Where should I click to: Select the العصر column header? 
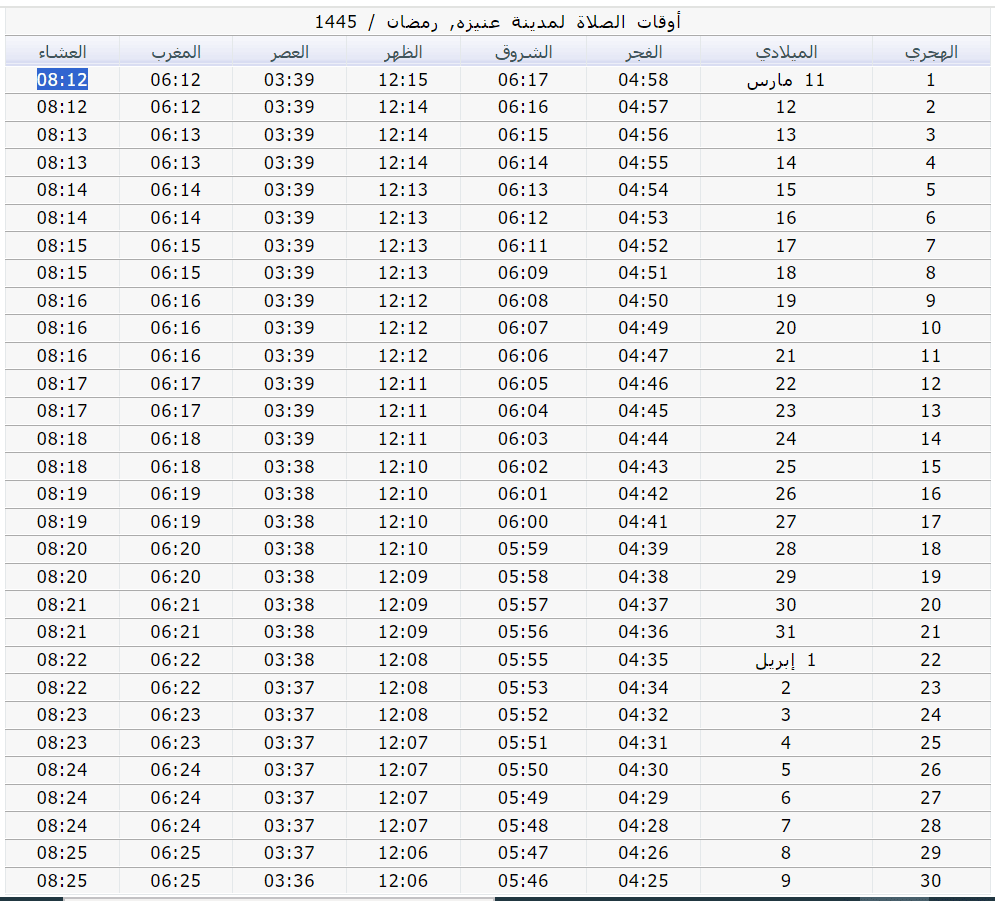[289, 52]
